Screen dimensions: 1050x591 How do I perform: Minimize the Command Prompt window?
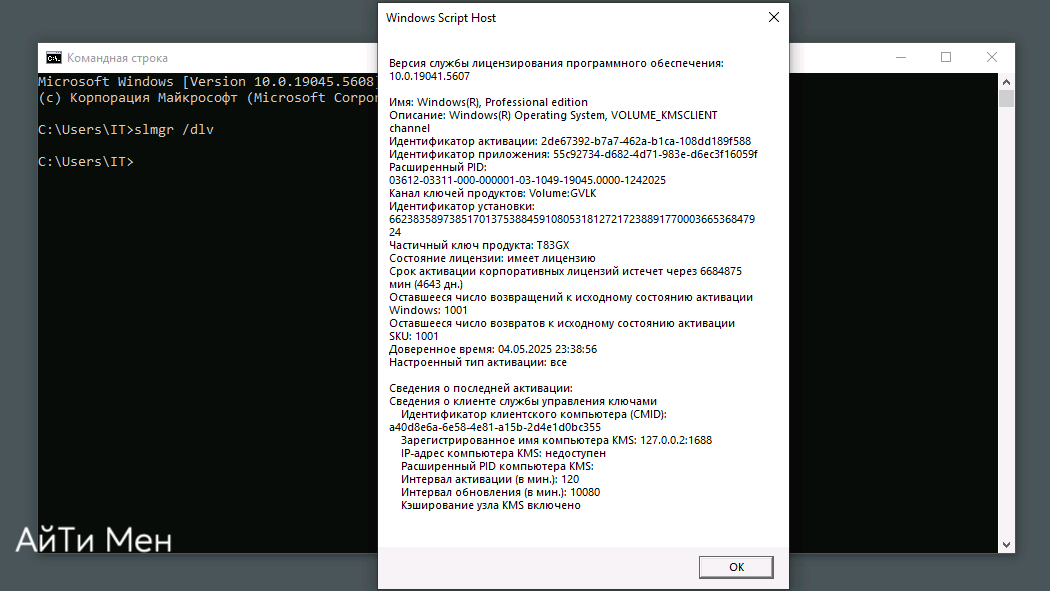[901, 58]
